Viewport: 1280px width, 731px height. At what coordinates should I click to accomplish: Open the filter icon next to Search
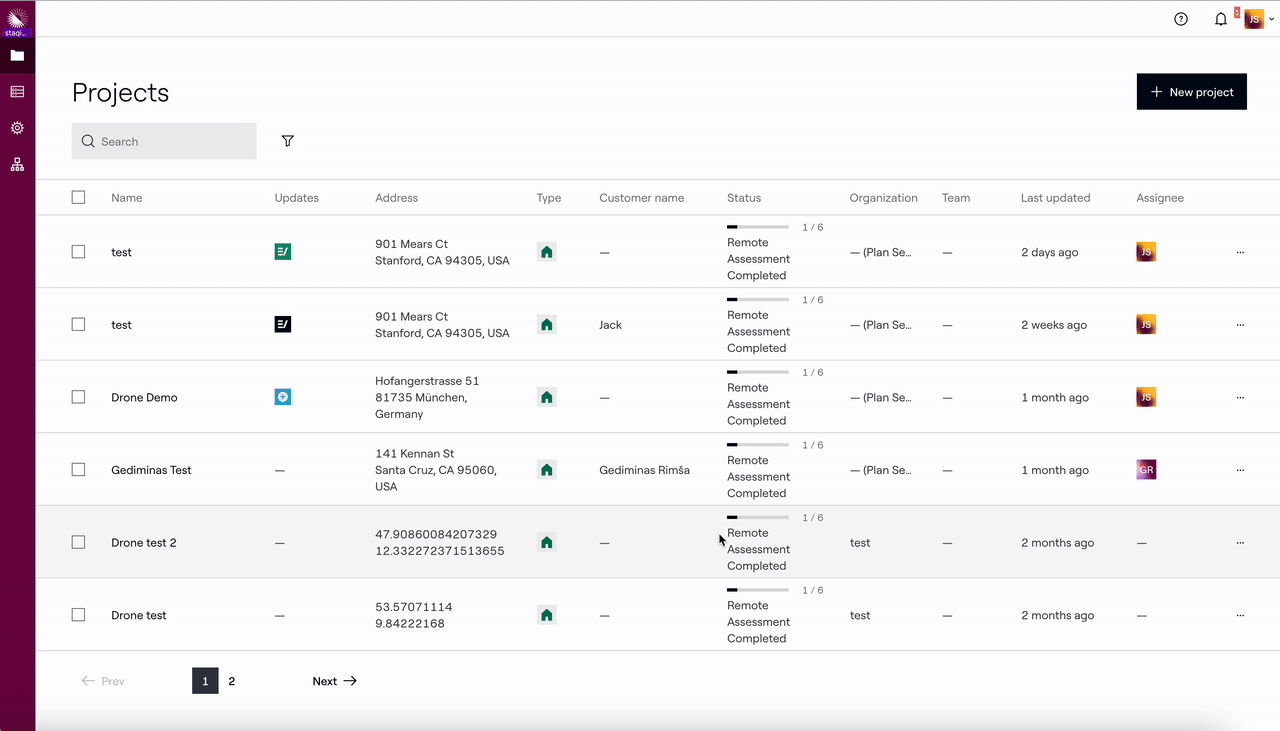288,141
